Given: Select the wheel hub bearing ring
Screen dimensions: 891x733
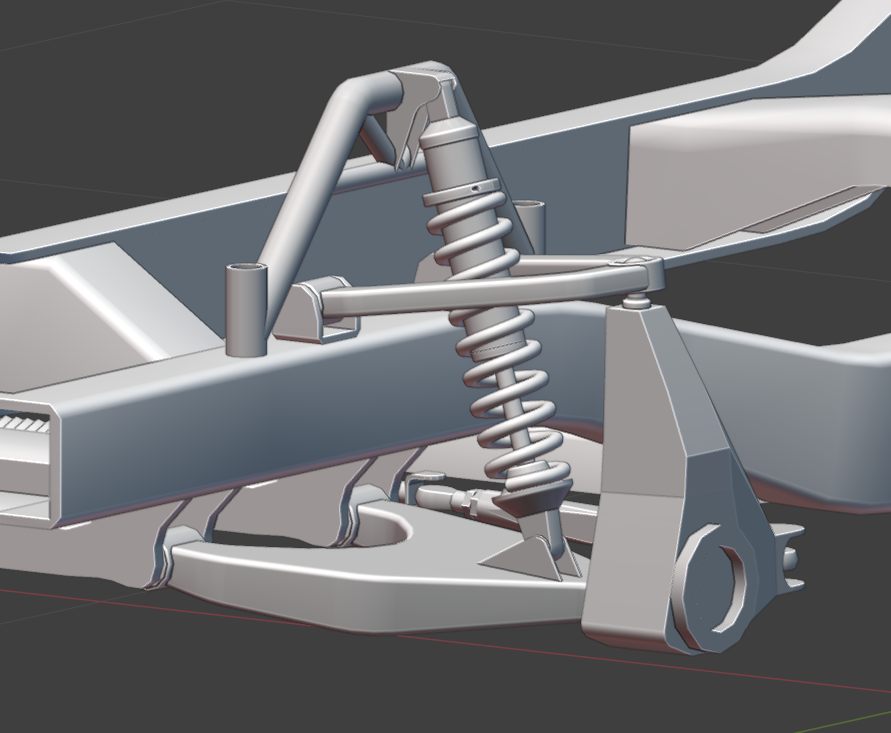Looking at the screenshot, I should click(710, 587).
